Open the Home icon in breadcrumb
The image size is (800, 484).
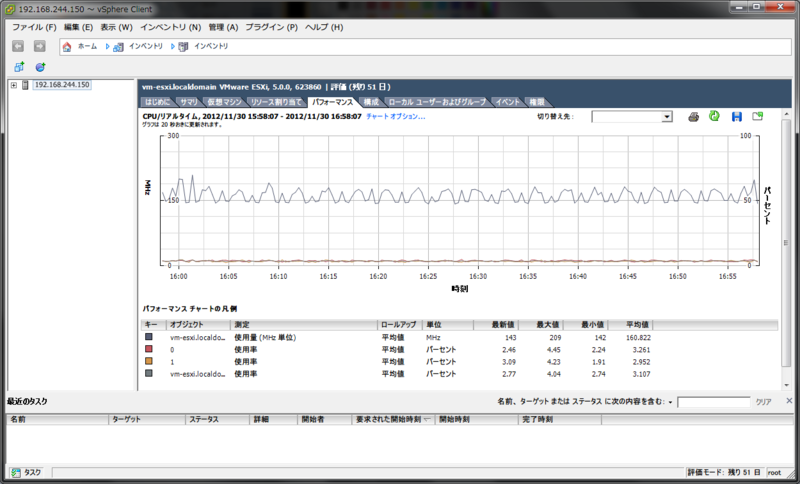(x=67, y=46)
